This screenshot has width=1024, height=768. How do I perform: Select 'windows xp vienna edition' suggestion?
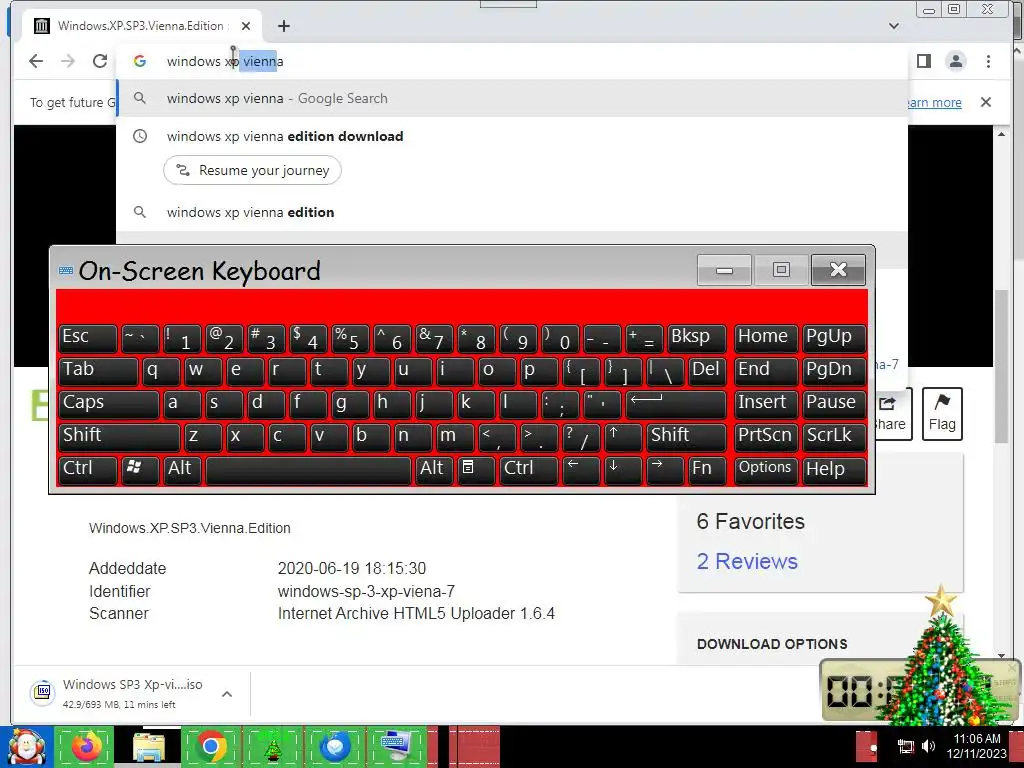coord(513,212)
